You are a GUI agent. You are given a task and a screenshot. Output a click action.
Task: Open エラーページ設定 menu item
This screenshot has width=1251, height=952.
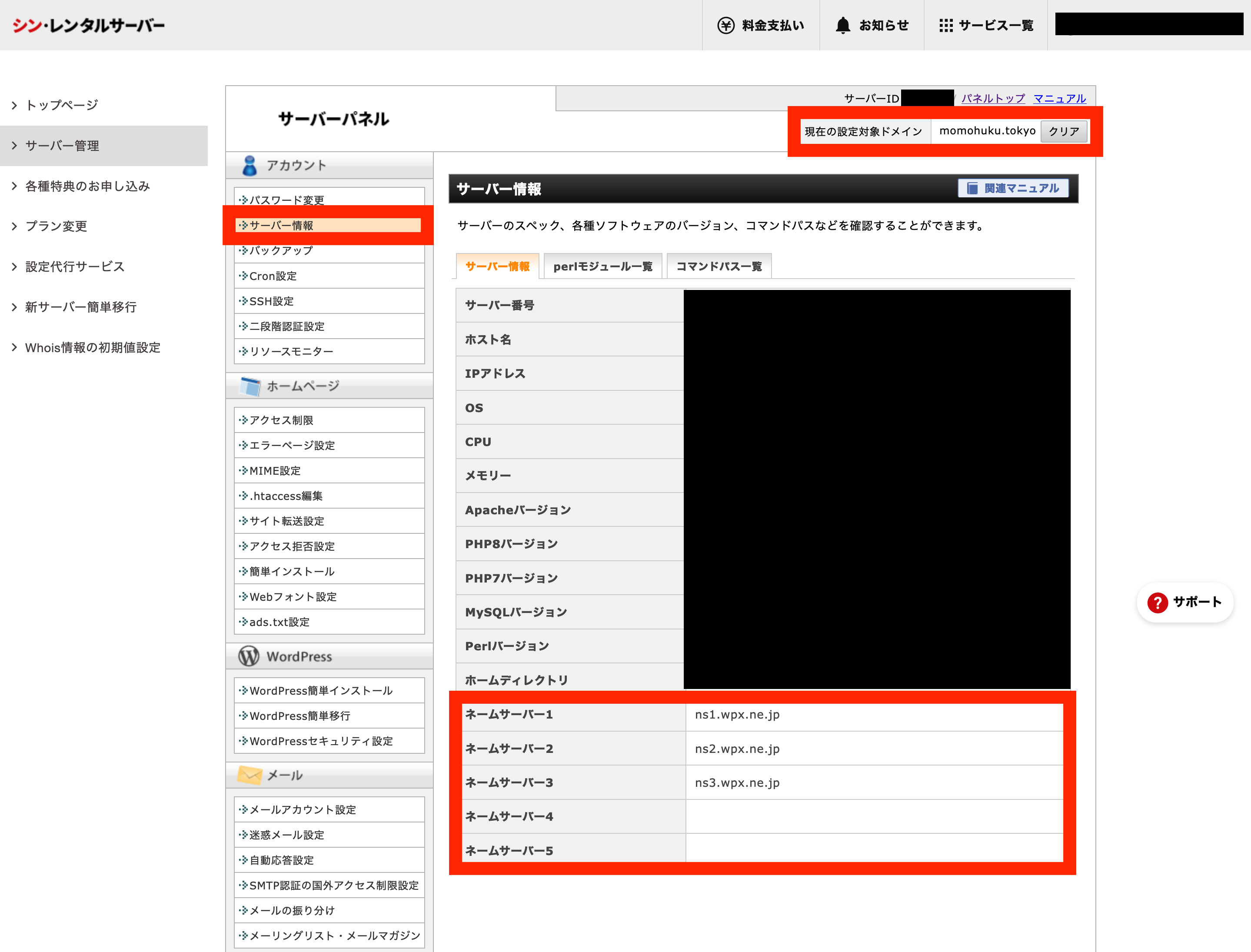click(x=329, y=446)
